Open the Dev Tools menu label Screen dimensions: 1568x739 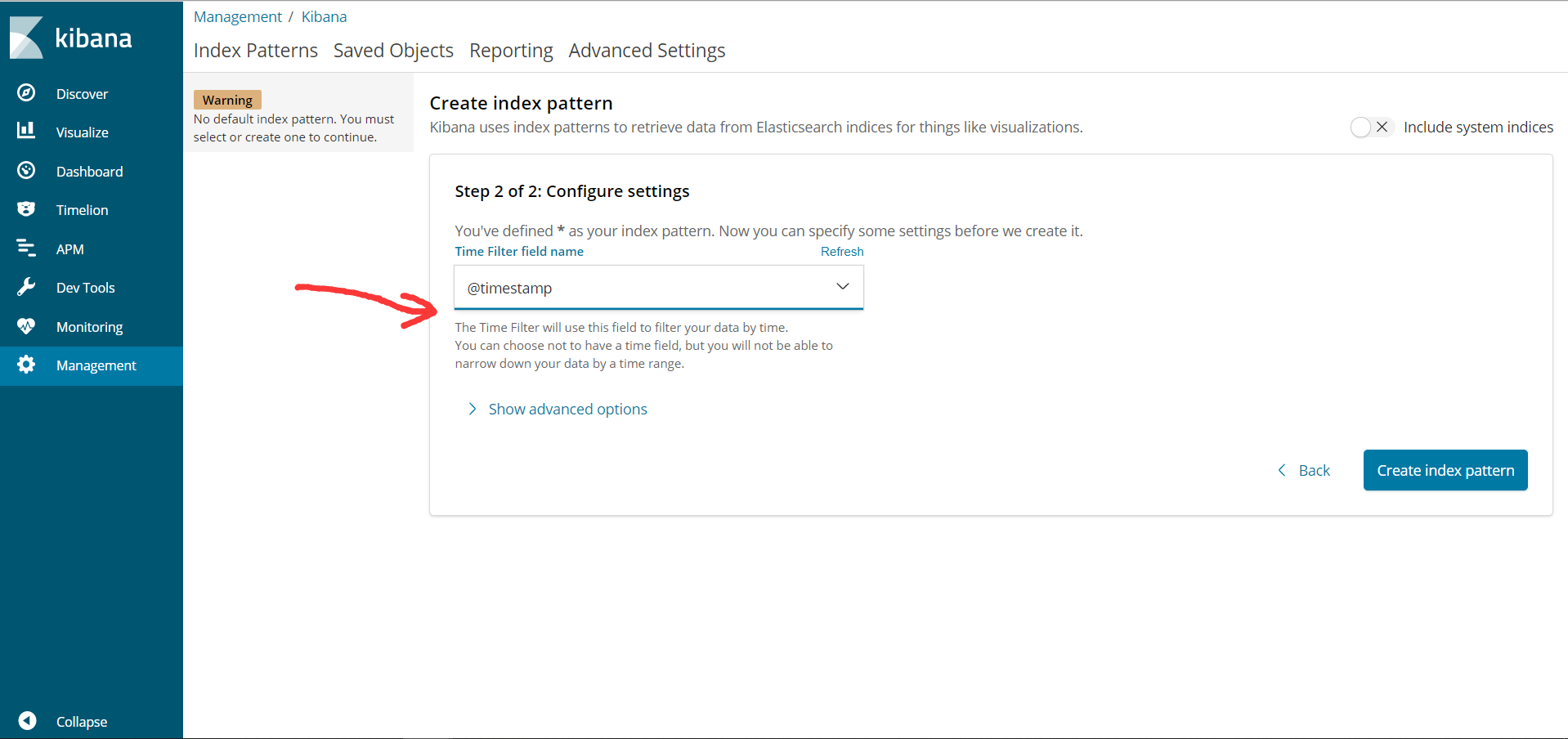click(85, 288)
